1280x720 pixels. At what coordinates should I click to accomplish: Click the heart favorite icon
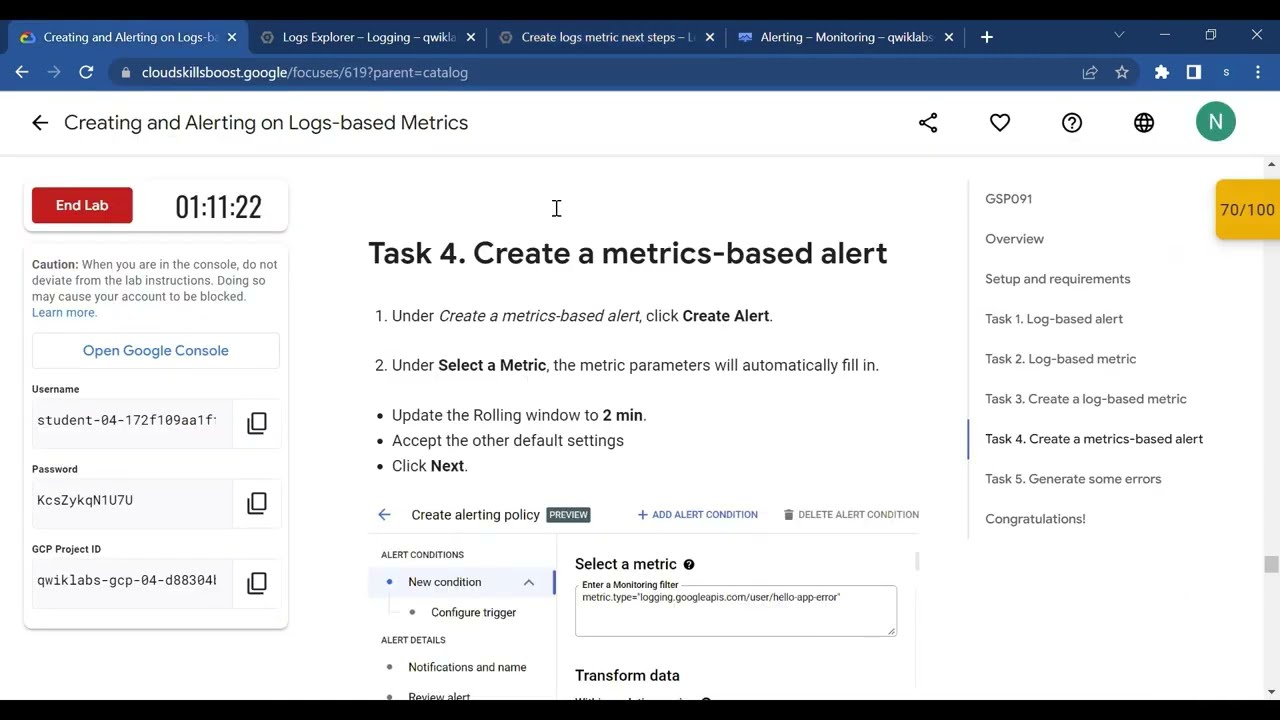(x=1000, y=122)
